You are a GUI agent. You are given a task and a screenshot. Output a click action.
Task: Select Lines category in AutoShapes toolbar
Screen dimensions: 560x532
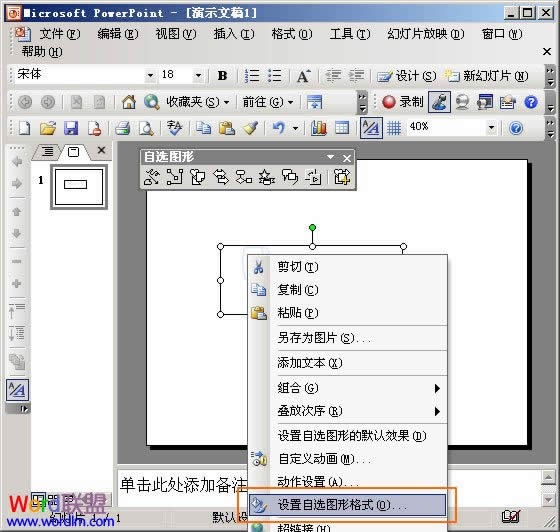(x=152, y=177)
